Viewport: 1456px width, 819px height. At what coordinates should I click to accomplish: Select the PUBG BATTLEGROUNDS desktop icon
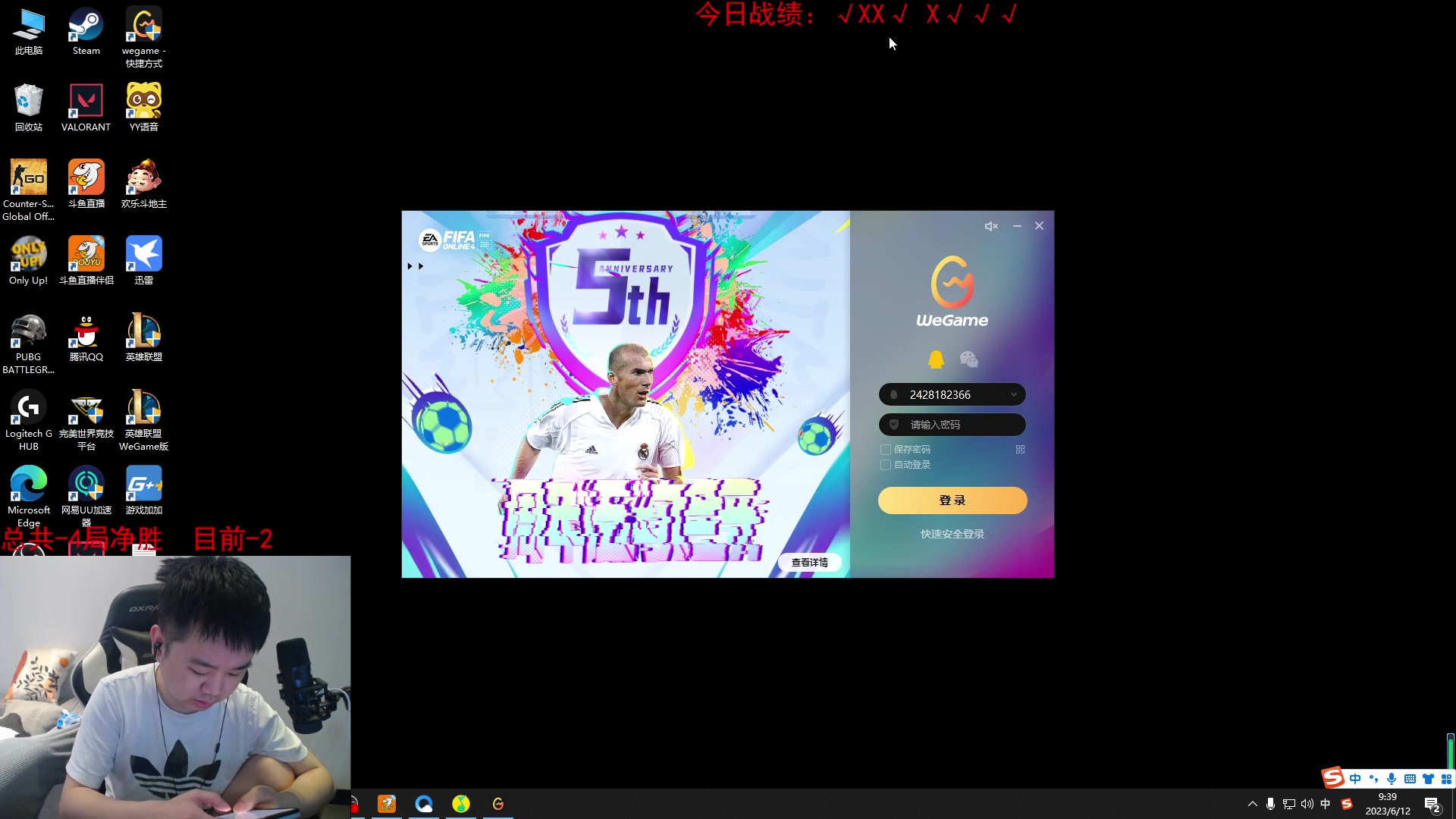pos(29,344)
